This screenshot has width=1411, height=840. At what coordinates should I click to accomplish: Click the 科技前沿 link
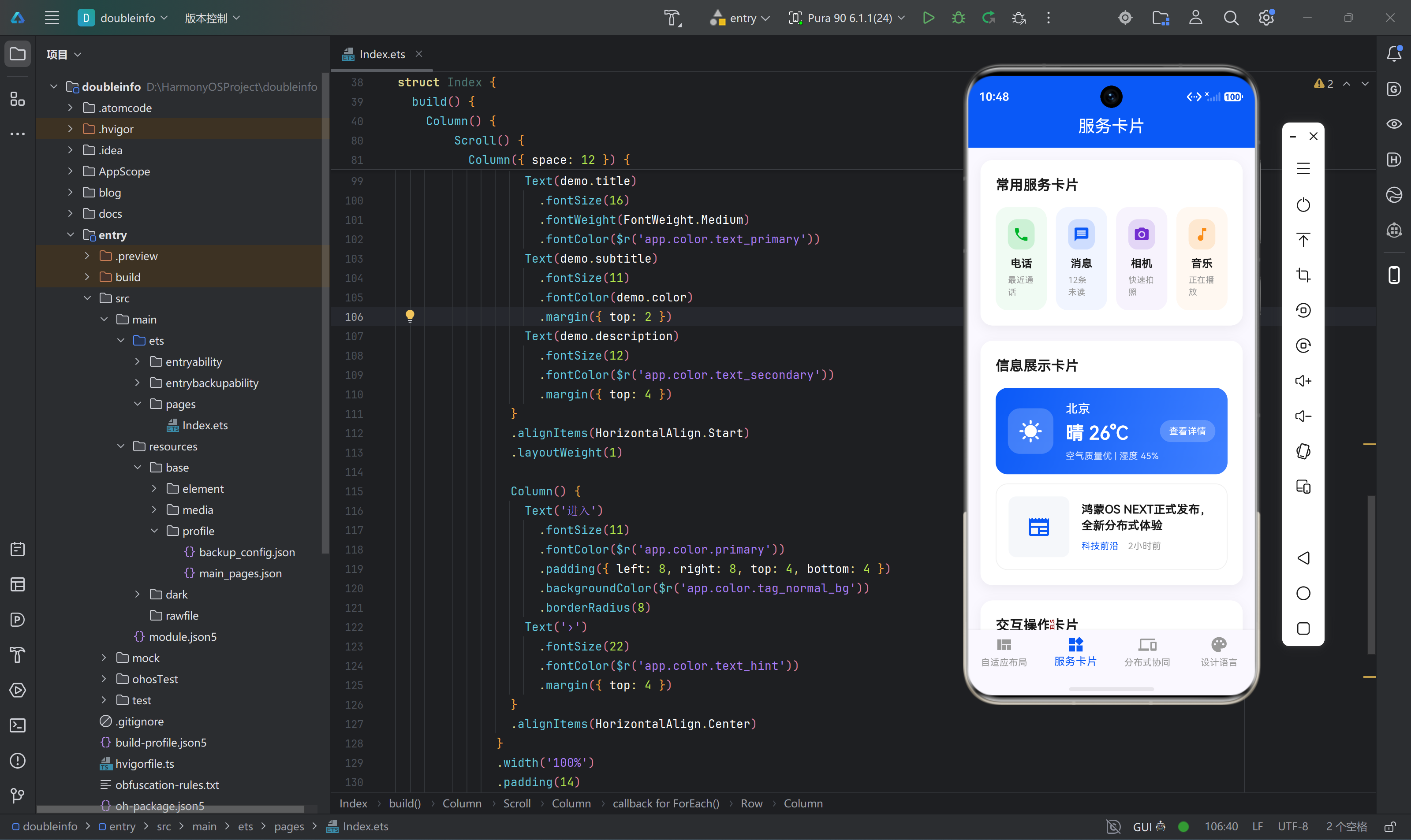pos(1100,546)
